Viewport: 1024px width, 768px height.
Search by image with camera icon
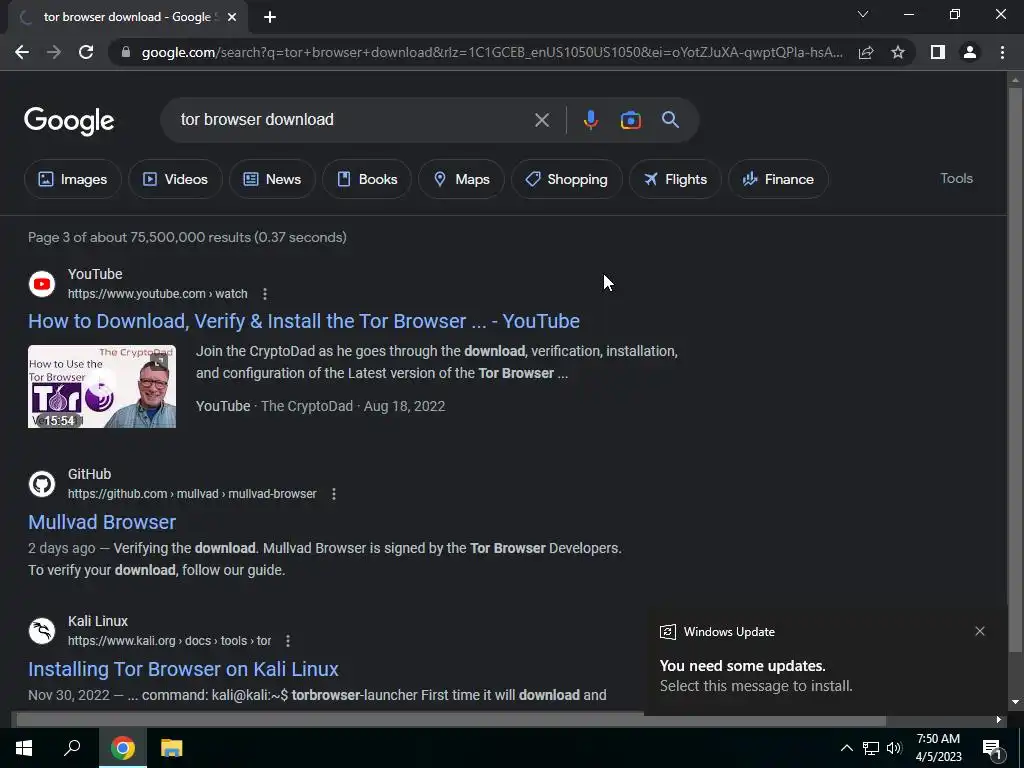tap(630, 120)
